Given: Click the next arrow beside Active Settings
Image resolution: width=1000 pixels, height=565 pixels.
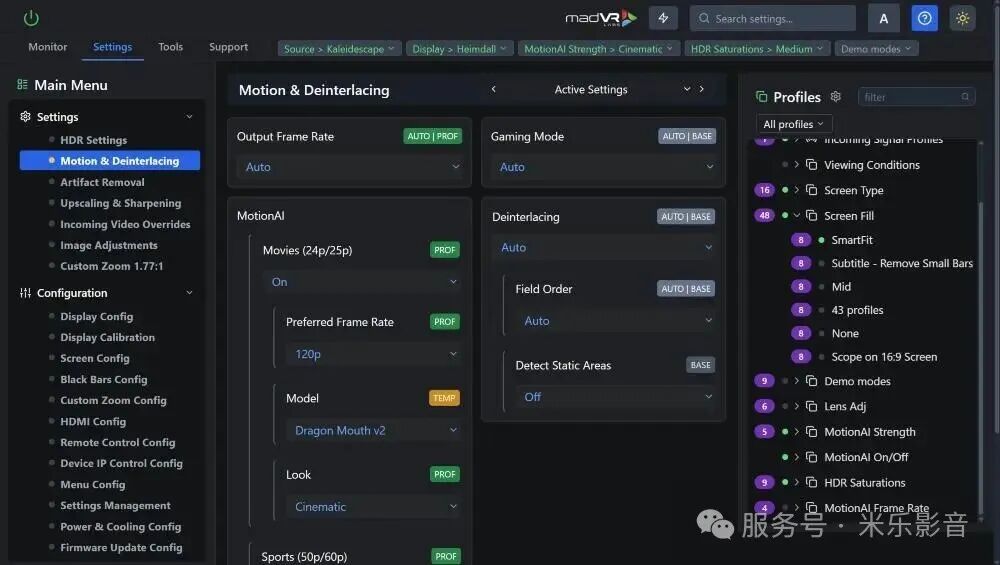Looking at the screenshot, I should point(702,89).
